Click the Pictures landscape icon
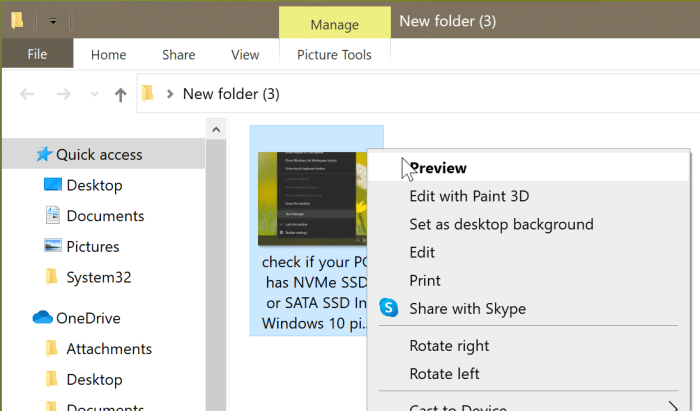The width and height of the screenshot is (700, 411). (x=53, y=245)
